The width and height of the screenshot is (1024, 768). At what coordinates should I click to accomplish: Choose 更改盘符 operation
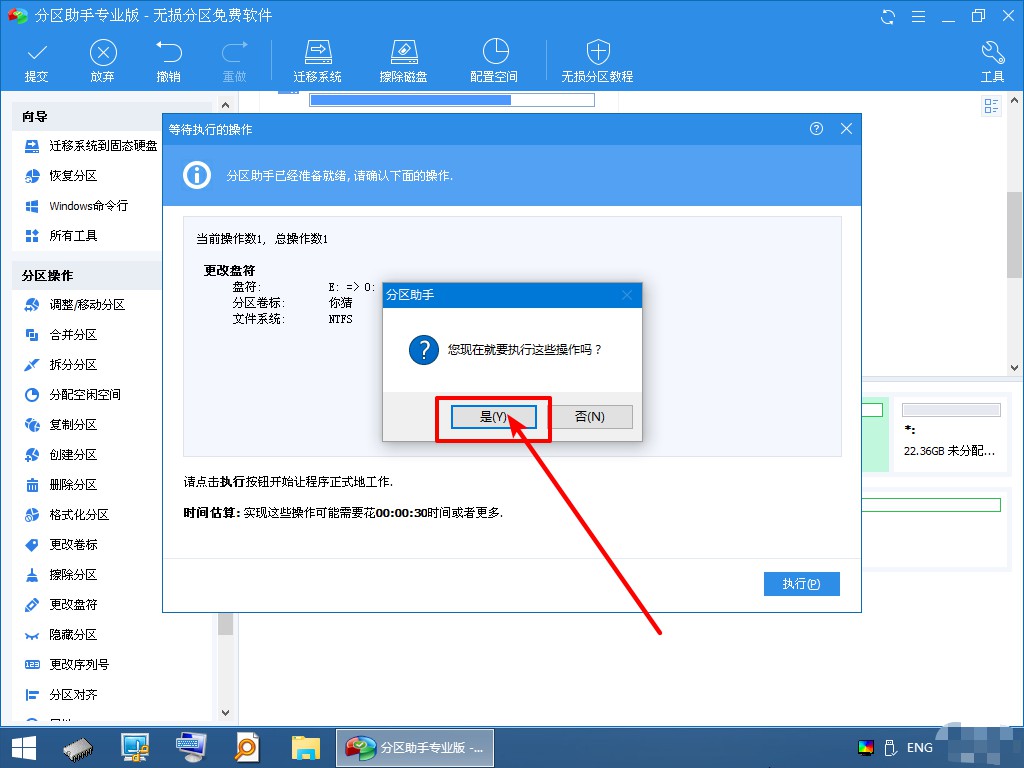coord(61,605)
